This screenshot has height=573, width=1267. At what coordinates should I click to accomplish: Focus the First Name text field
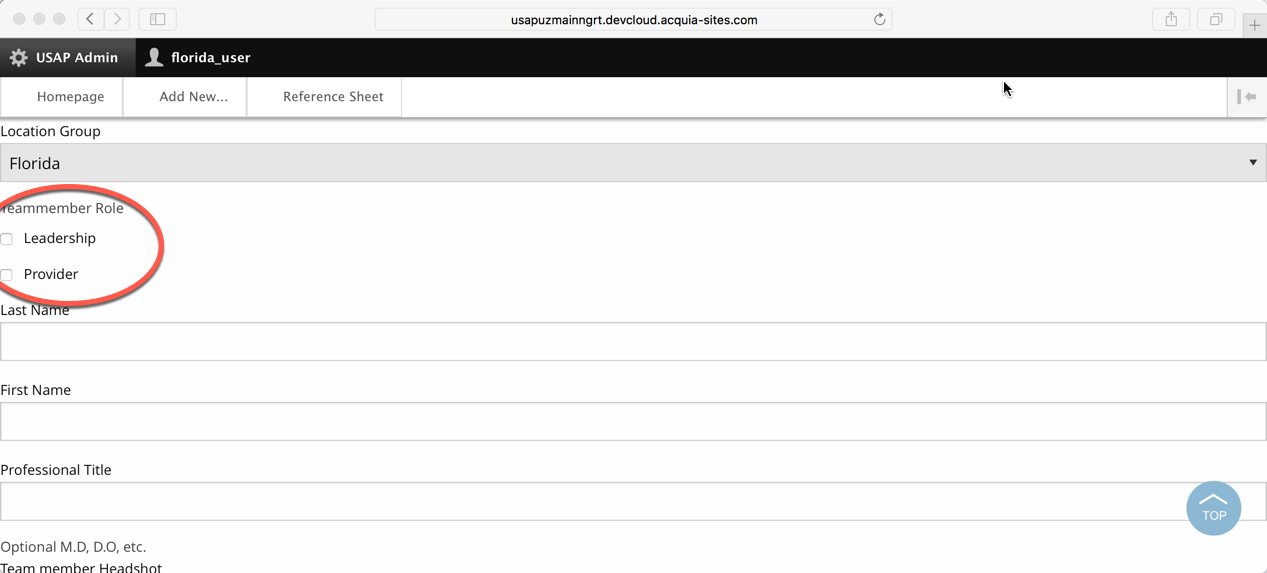tap(633, 422)
